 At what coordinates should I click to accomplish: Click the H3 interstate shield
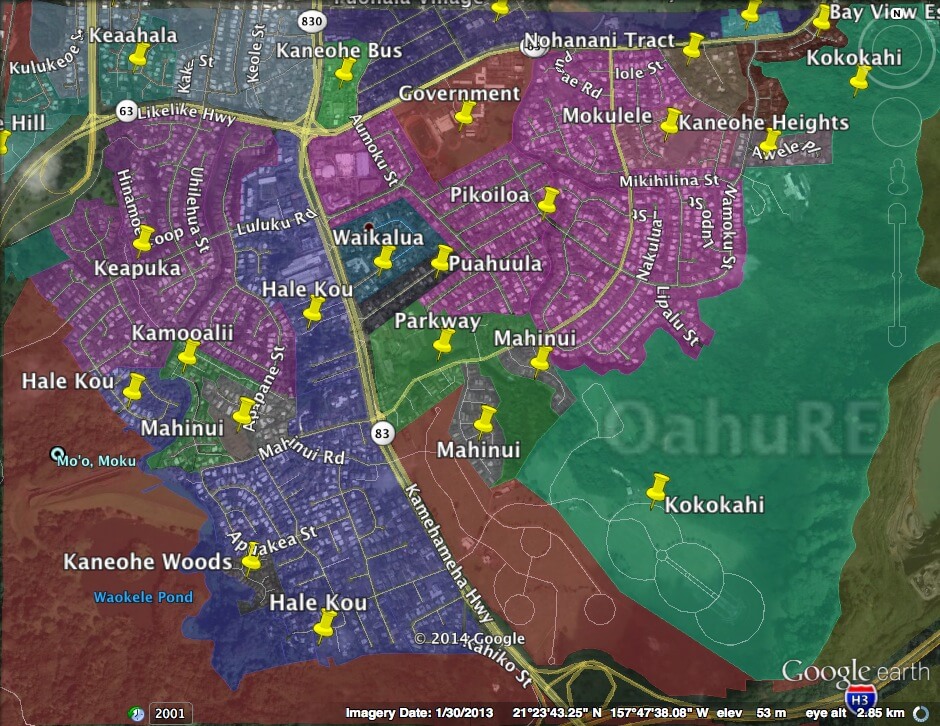[859, 698]
